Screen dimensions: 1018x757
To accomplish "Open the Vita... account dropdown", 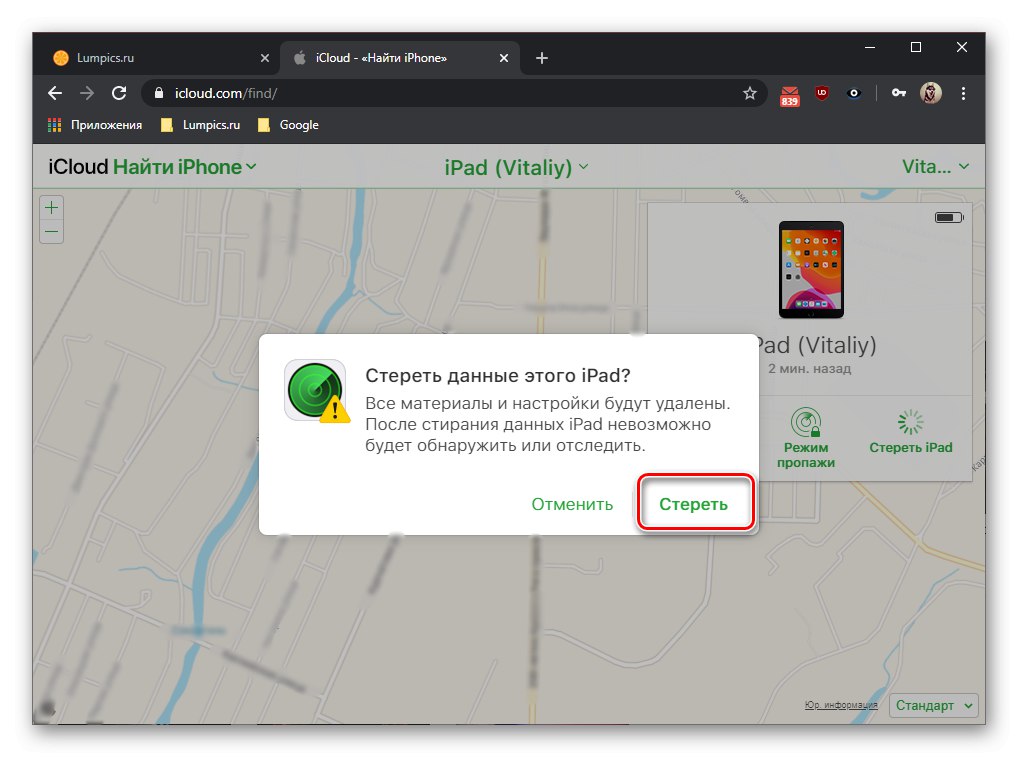I will tap(936, 167).
